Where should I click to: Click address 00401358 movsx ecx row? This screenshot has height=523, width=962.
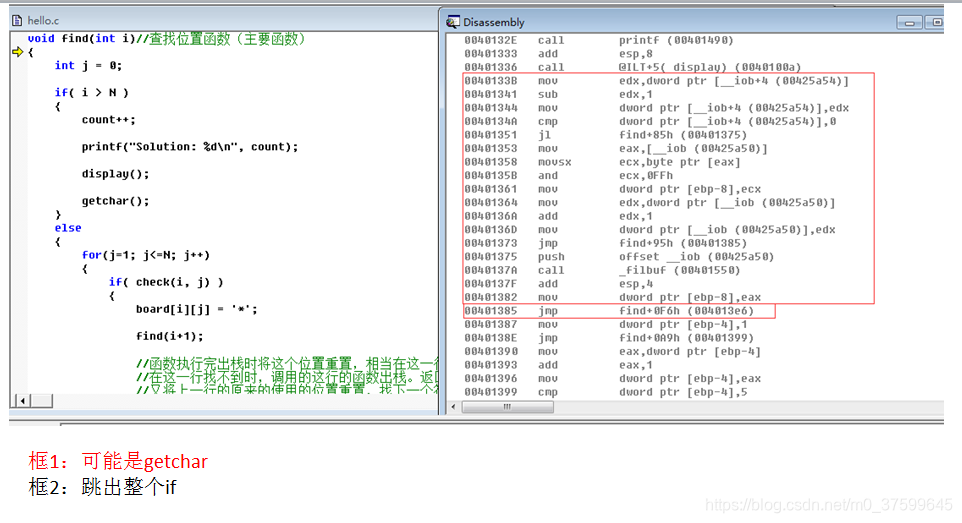(602, 161)
